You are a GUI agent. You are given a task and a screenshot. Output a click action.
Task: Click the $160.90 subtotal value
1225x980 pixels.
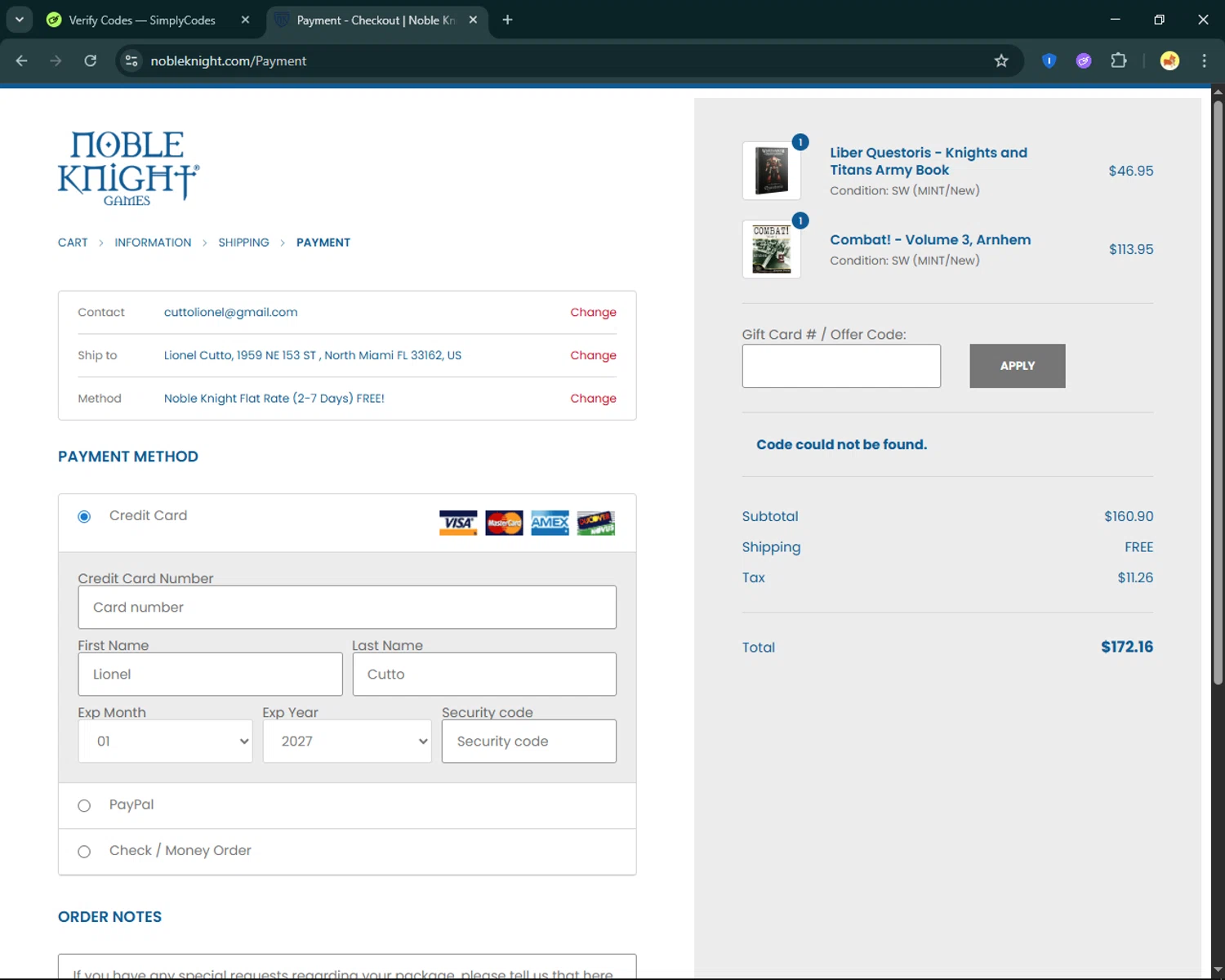tap(1129, 516)
